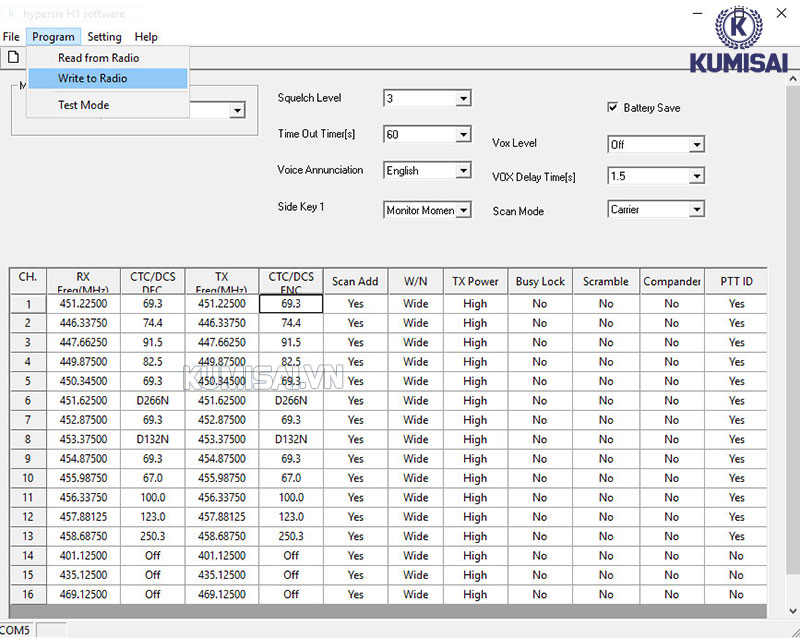The width and height of the screenshot is (800, 638).
Task: Open the Side Key 1 dropdown
Action: pos(463,210)
